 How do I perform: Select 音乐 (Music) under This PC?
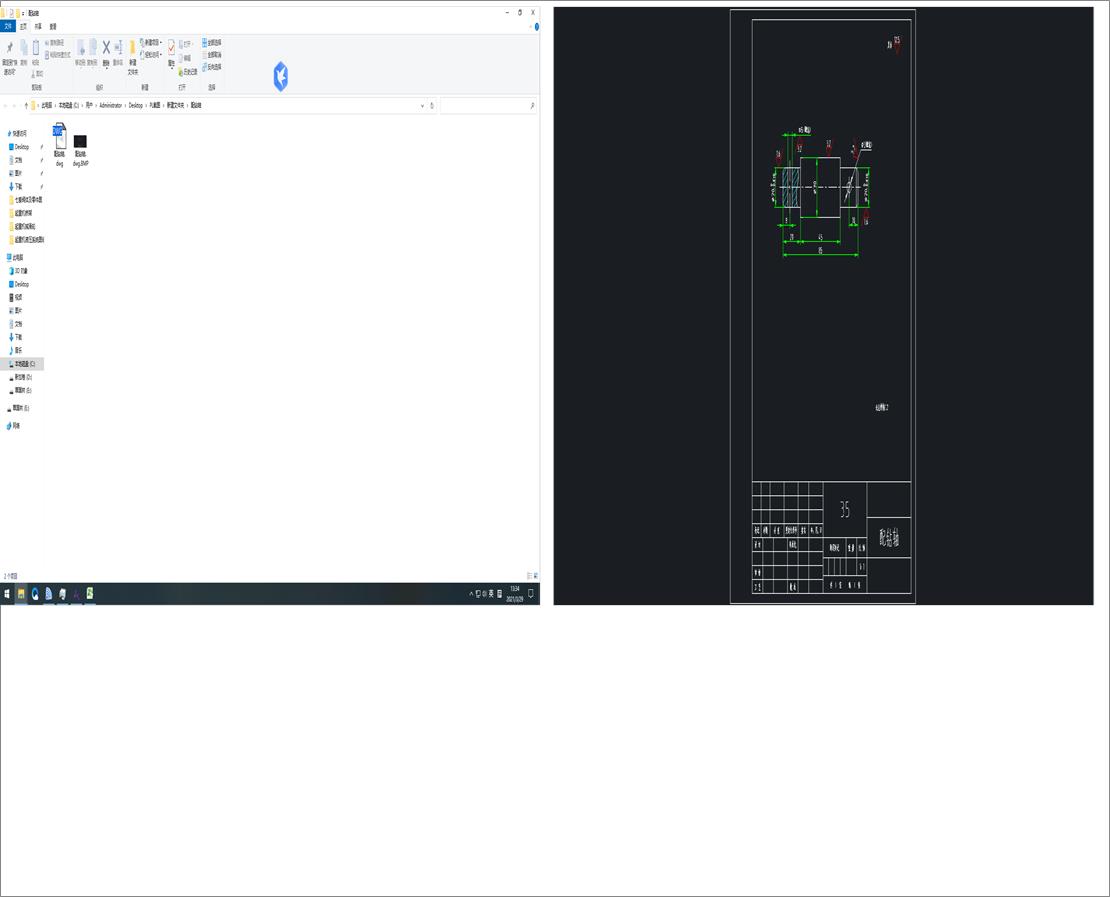(18, 350)
